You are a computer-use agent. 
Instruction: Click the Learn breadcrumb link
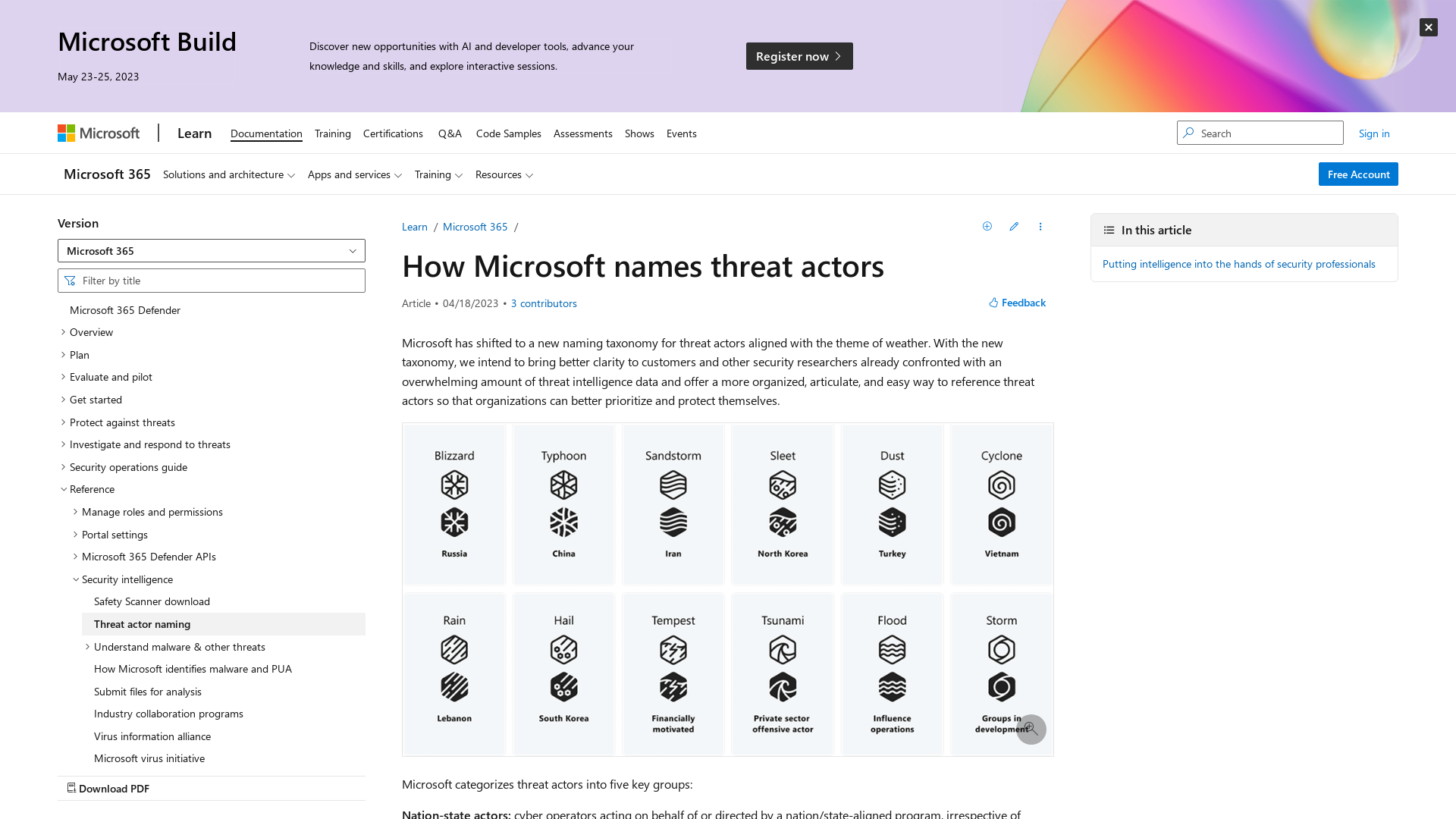(x=415, y=227)
